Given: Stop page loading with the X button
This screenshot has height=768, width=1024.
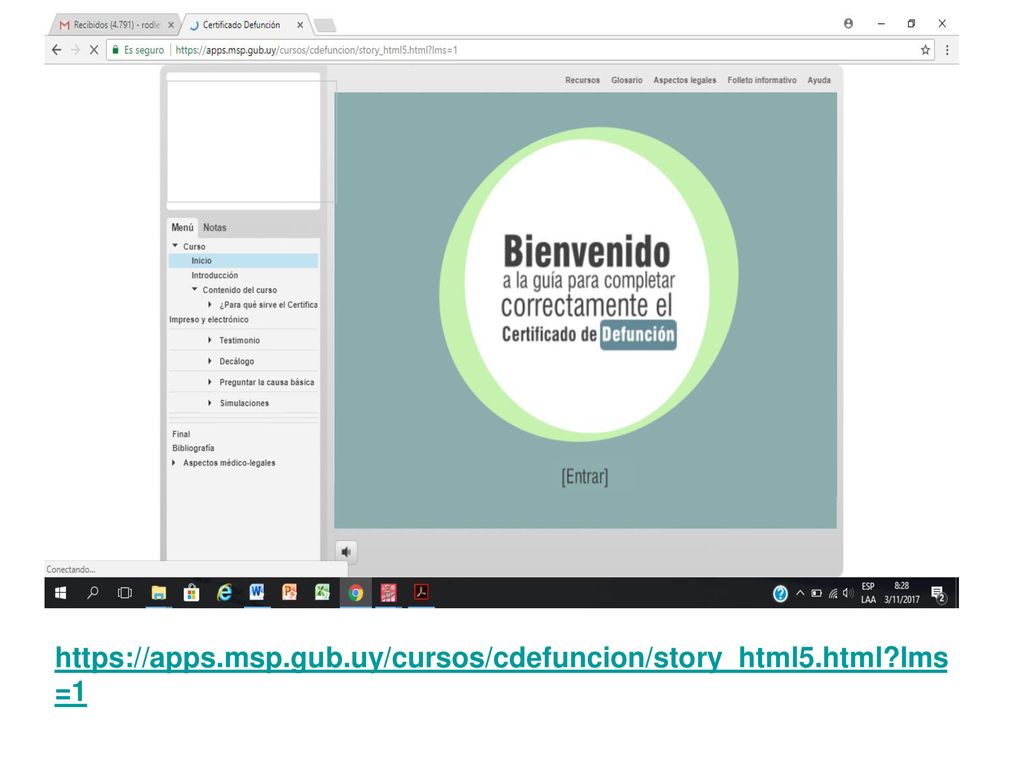Looking at the screenshot, I should pyautogui.click(x=93, y=50).
